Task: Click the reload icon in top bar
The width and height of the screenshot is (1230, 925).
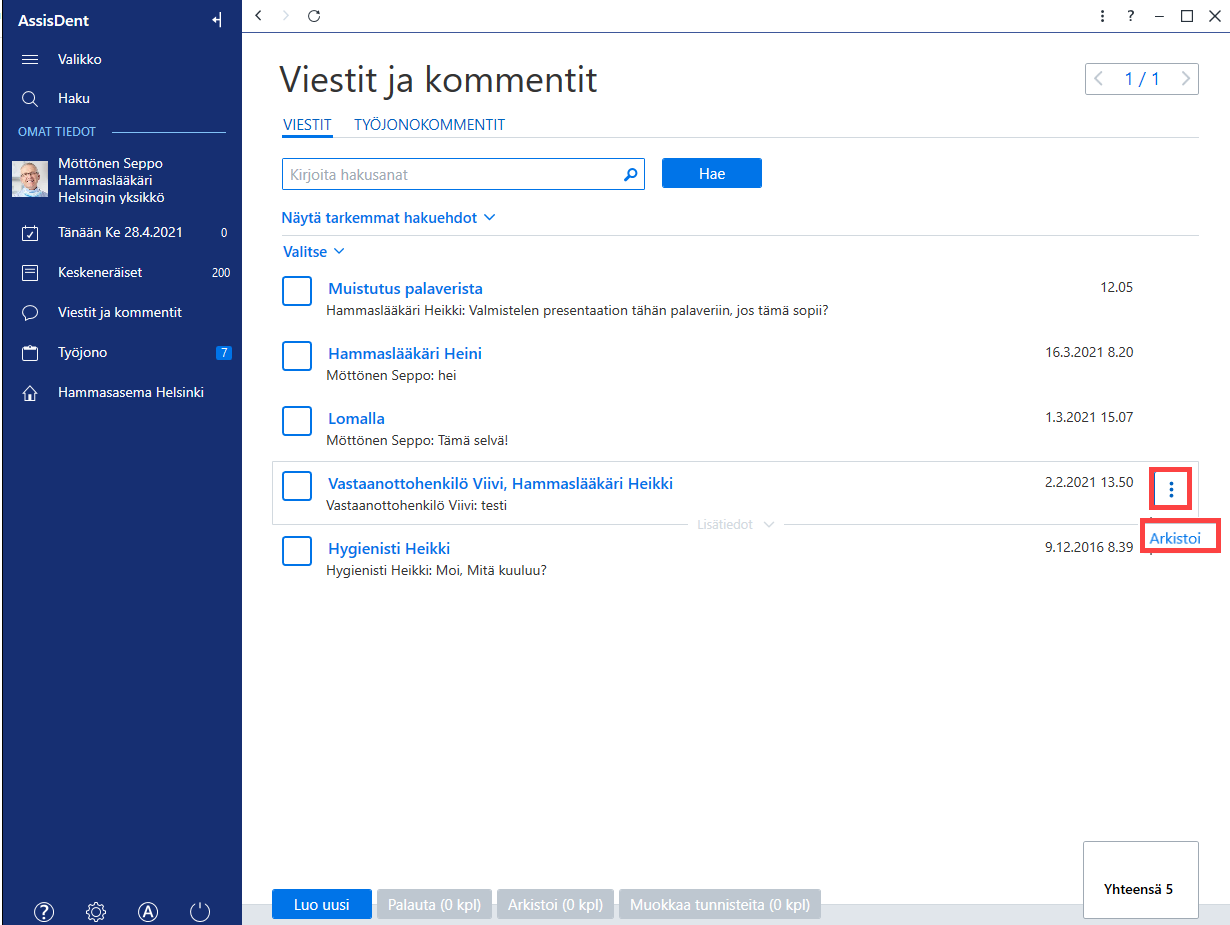Action: 314,16
